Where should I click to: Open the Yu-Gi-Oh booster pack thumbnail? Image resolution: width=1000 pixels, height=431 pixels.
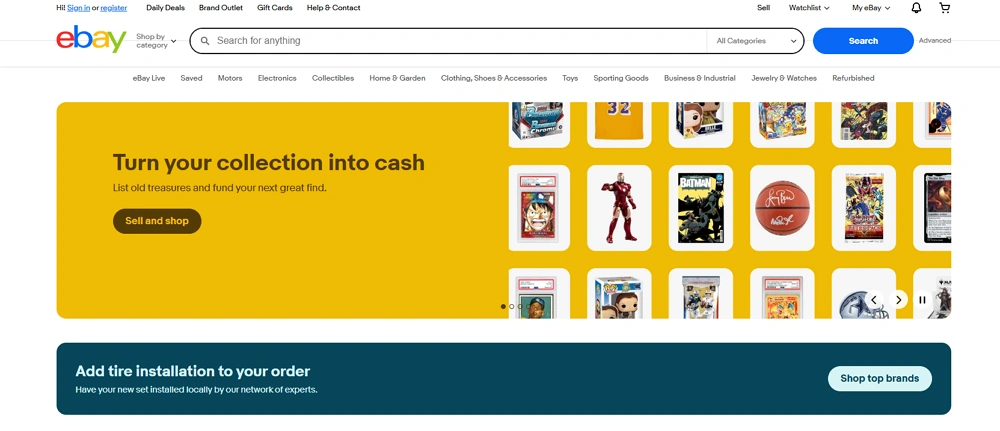[864, 208]
